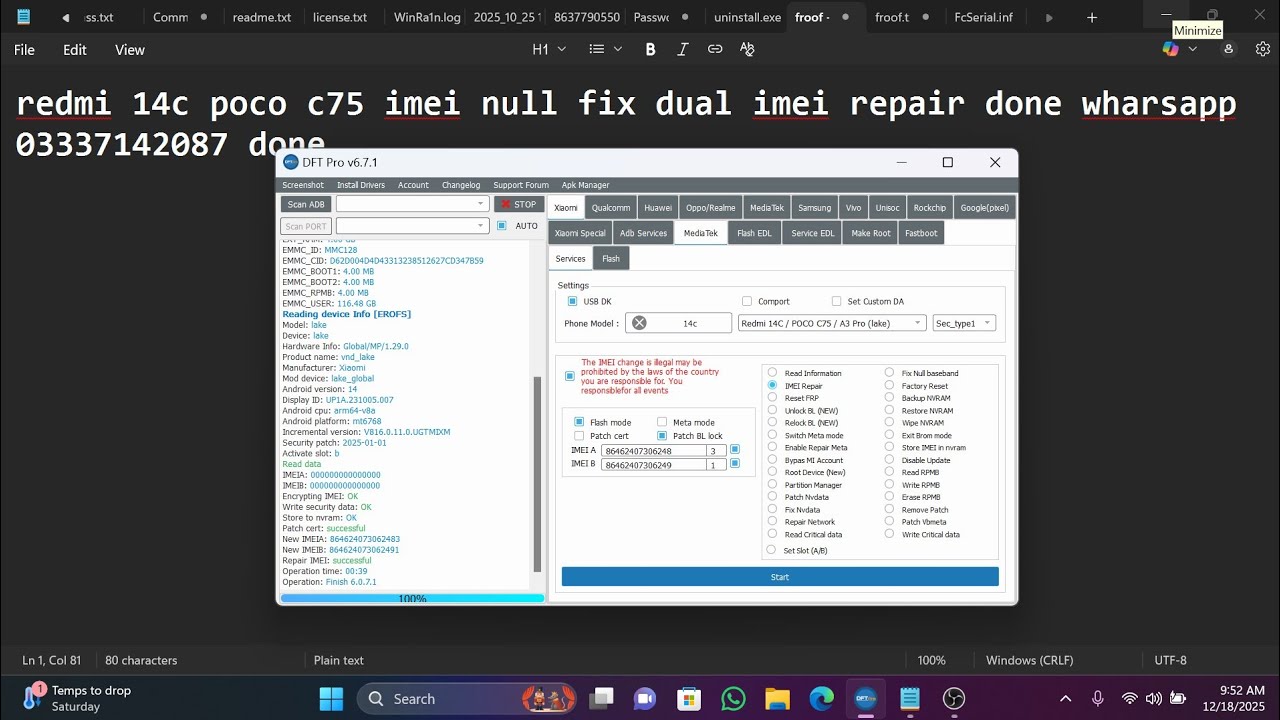Select the Factory Reset radio option

[889, 385]
